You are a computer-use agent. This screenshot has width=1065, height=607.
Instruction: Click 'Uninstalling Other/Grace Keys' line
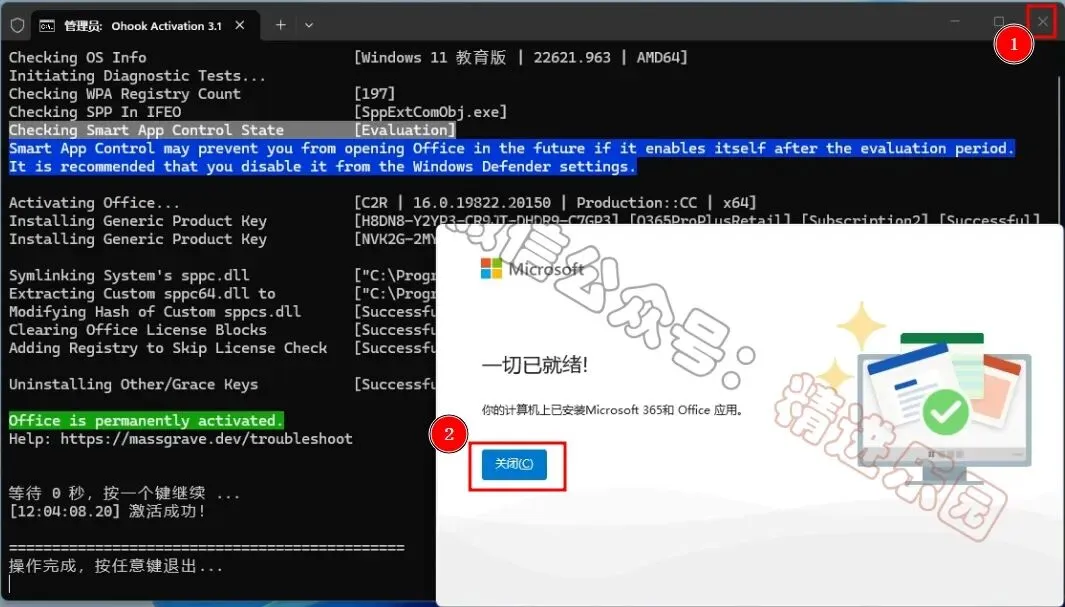coord(133,384)
